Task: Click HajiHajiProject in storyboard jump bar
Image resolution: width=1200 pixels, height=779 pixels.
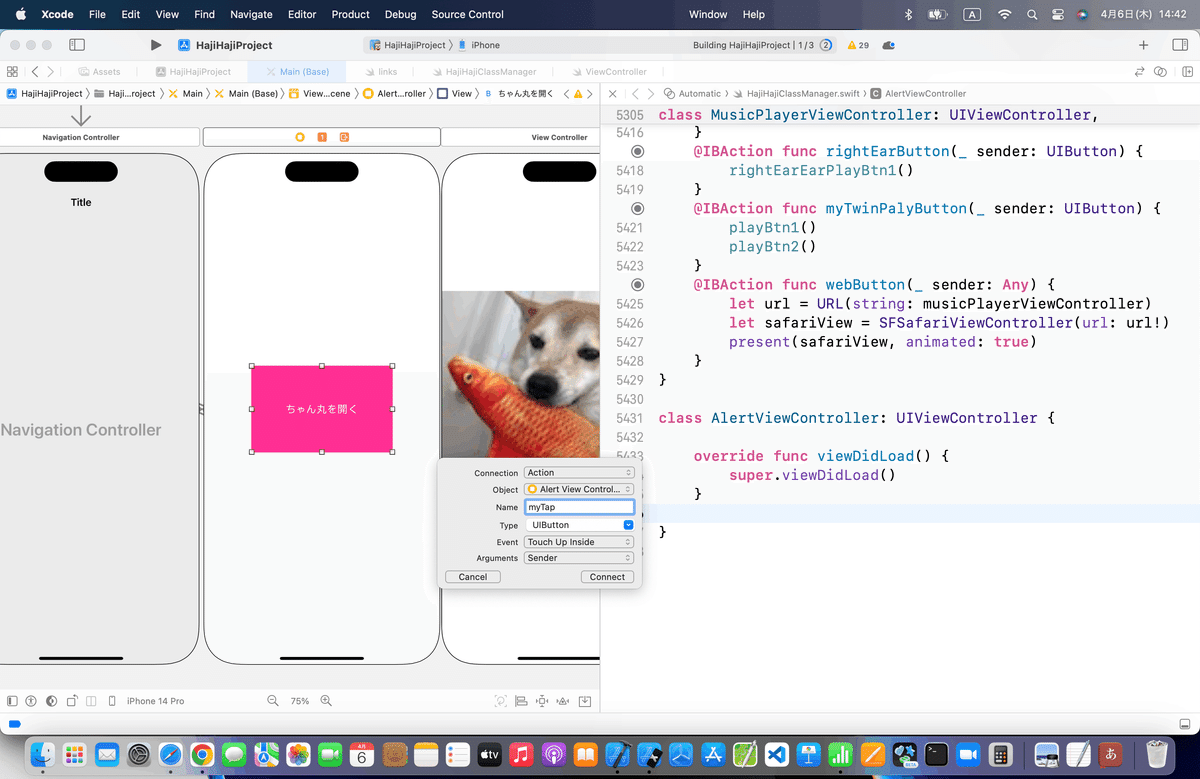Action: (x=44, y=93)
